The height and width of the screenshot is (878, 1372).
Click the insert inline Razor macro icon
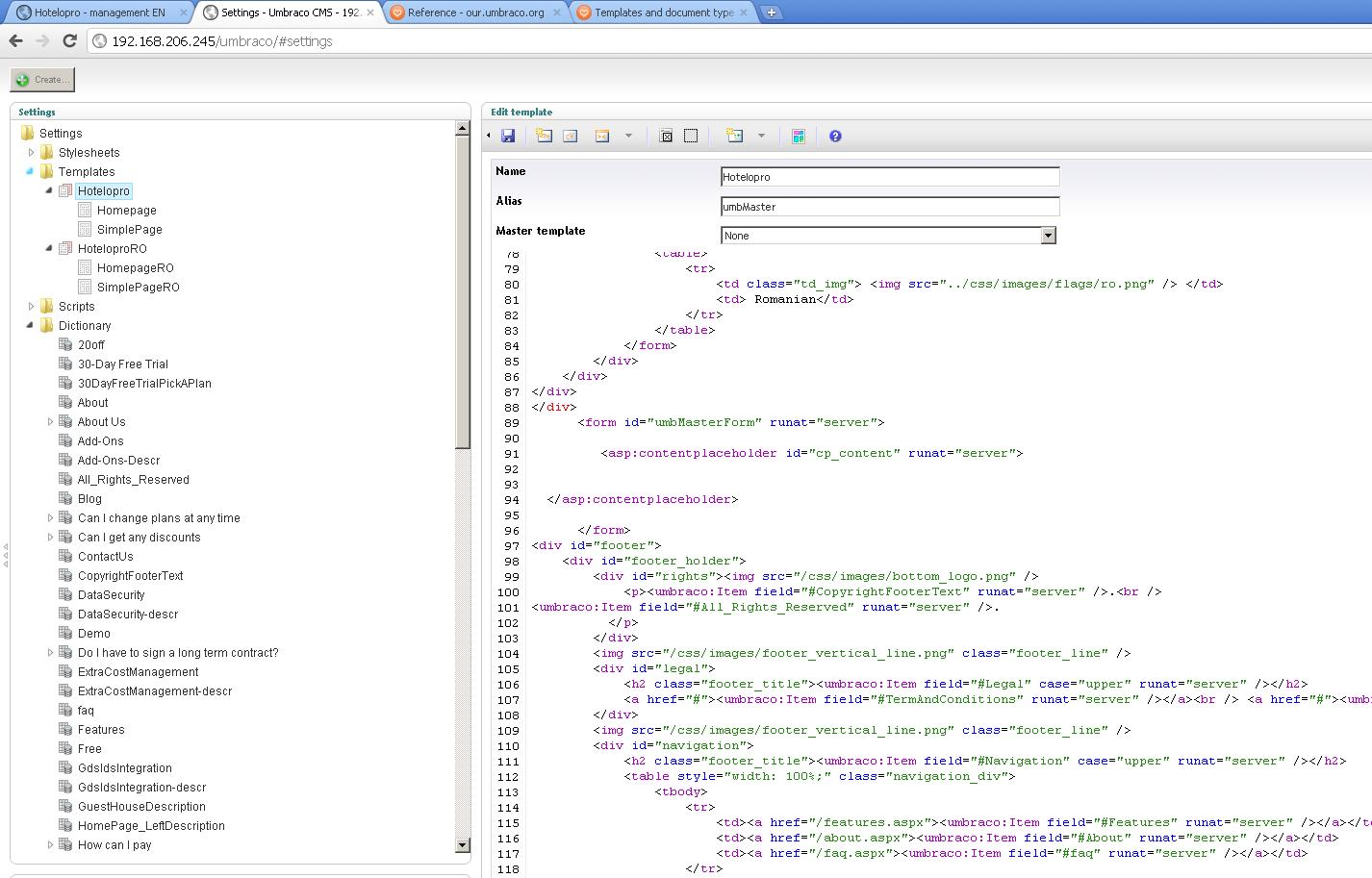(735, 136)
